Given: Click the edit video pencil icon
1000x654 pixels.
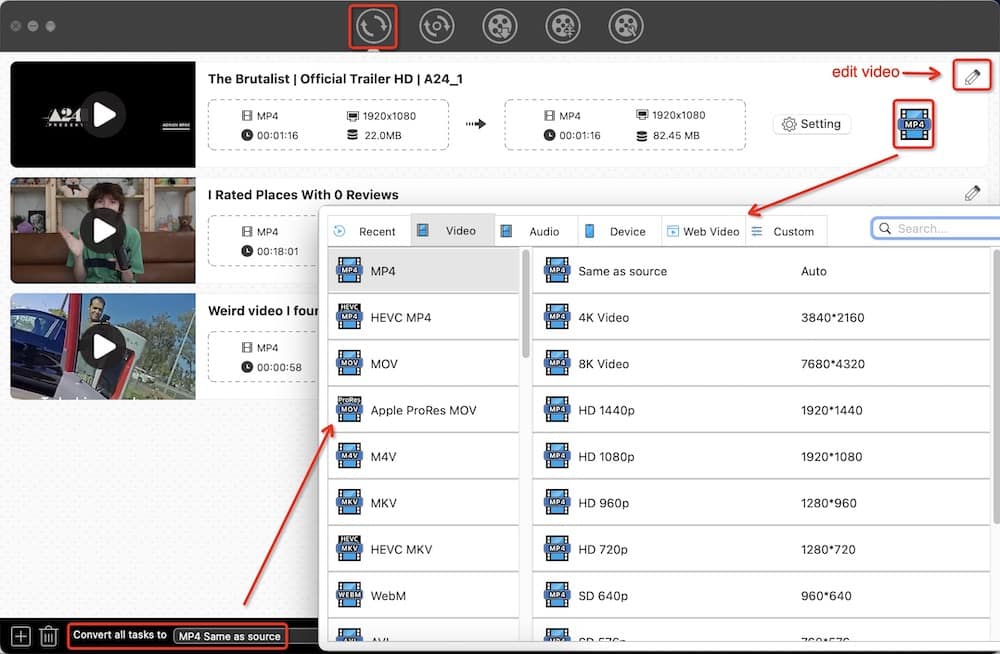Looking at the screenshot, I should (972, 75).
